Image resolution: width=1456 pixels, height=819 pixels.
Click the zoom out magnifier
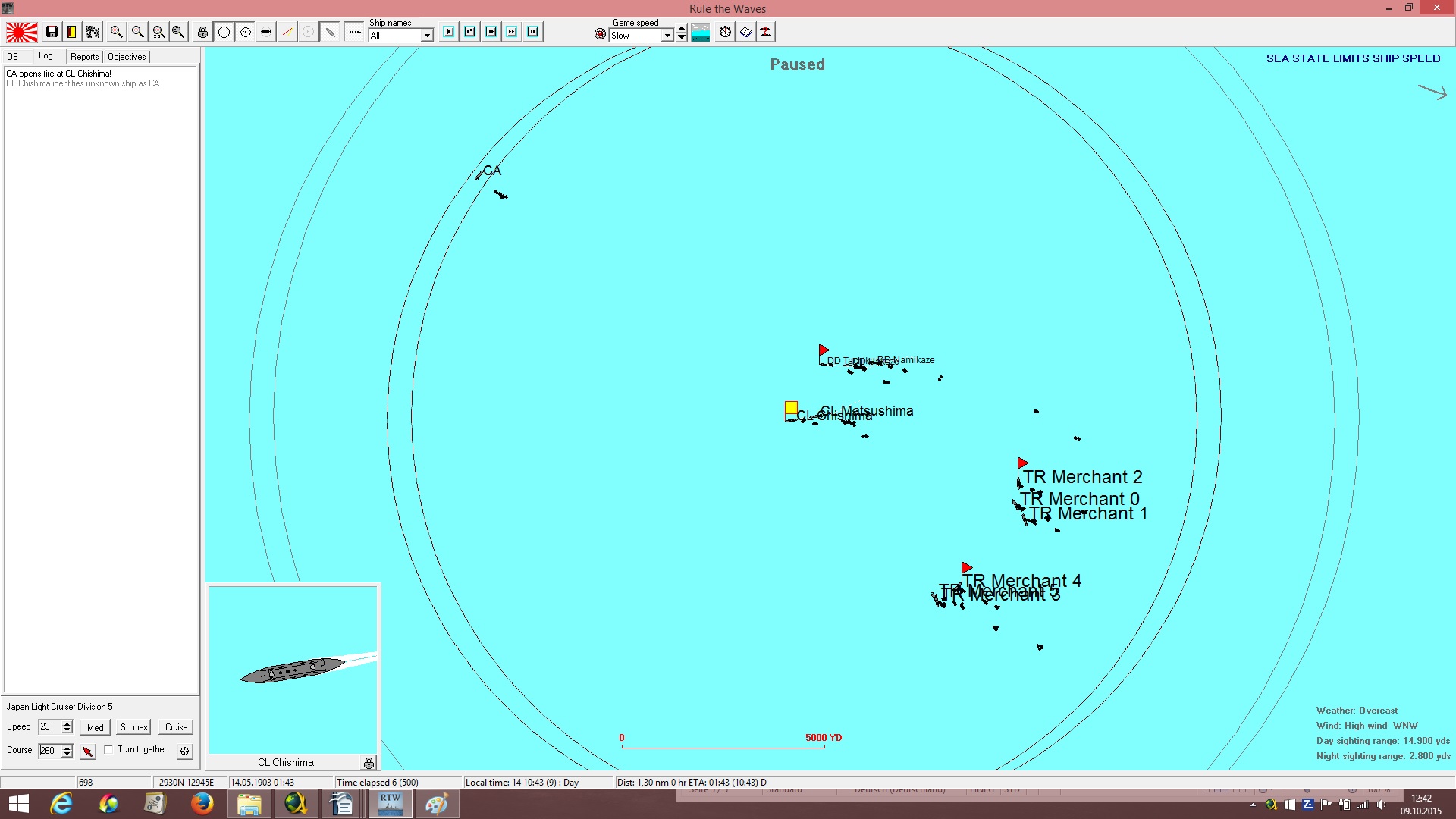point(137,32)
